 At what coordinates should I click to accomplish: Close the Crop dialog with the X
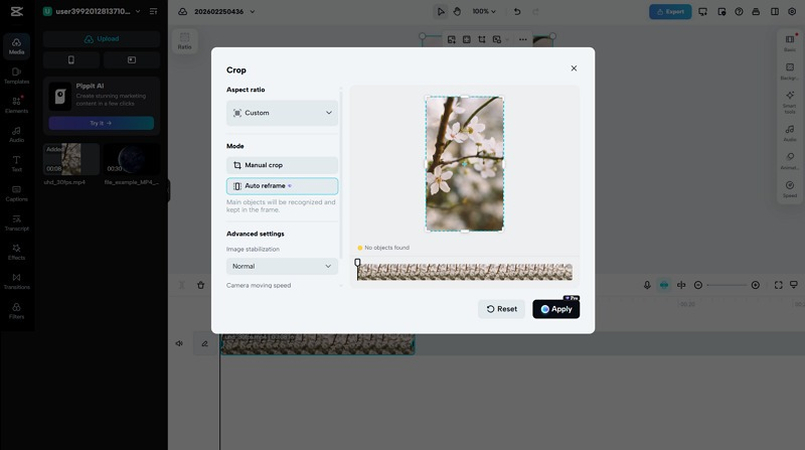tap(573, 68)
